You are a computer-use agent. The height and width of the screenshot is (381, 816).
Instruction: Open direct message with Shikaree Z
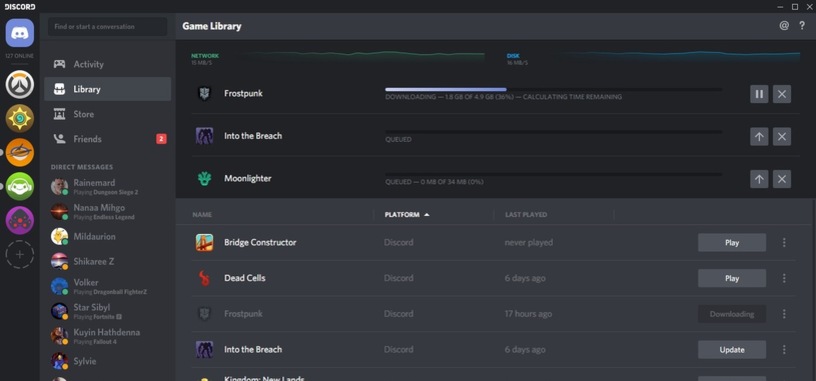click(x=107, y=261)
